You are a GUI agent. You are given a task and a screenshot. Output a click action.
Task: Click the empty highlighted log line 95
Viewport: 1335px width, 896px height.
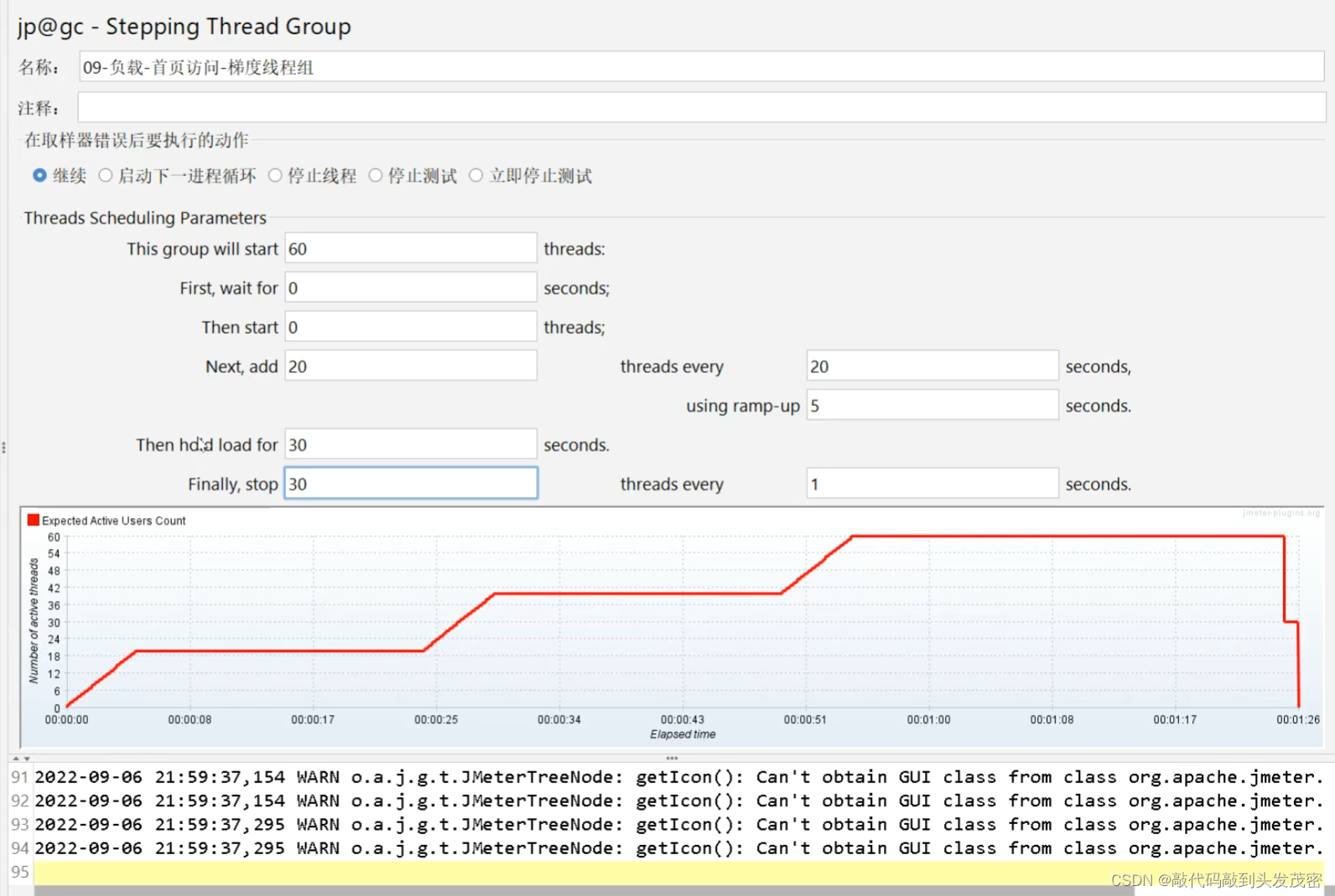[678, 872]
